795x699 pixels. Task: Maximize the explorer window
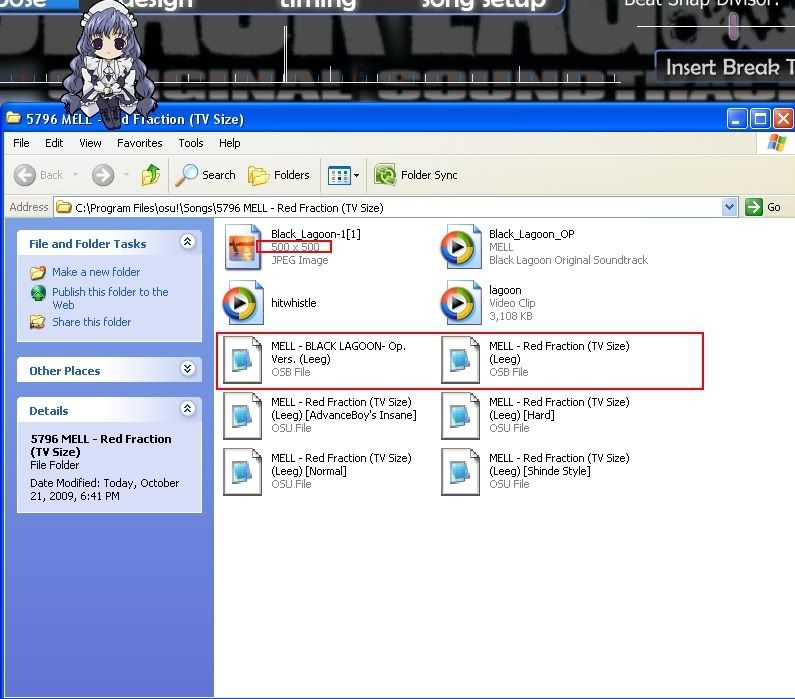[760, 119]
